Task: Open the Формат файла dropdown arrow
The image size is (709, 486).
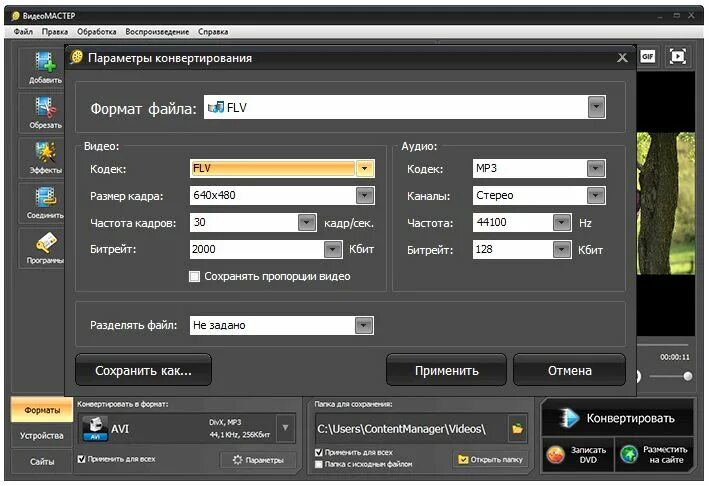Action: (596, 107)
